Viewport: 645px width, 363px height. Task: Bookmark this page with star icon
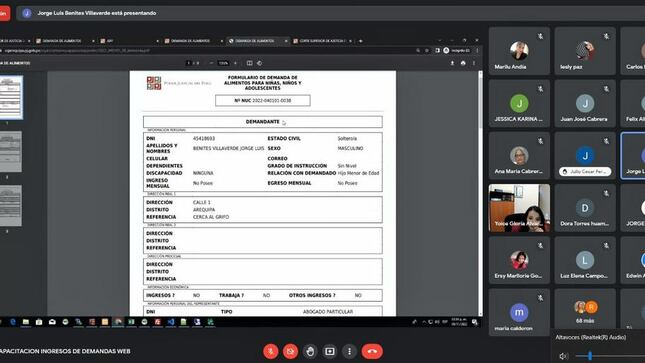click(427, 51)
